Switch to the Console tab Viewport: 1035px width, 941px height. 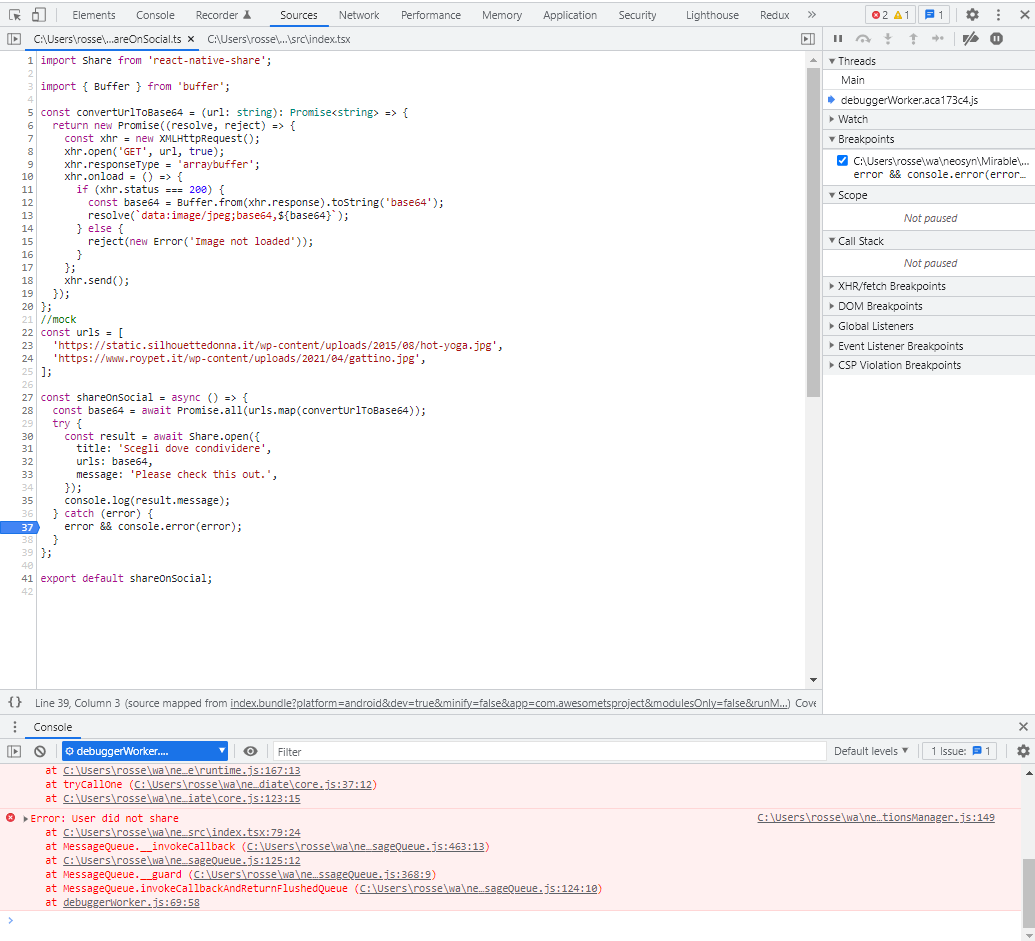pyautogui.click(x=155, y=15)
